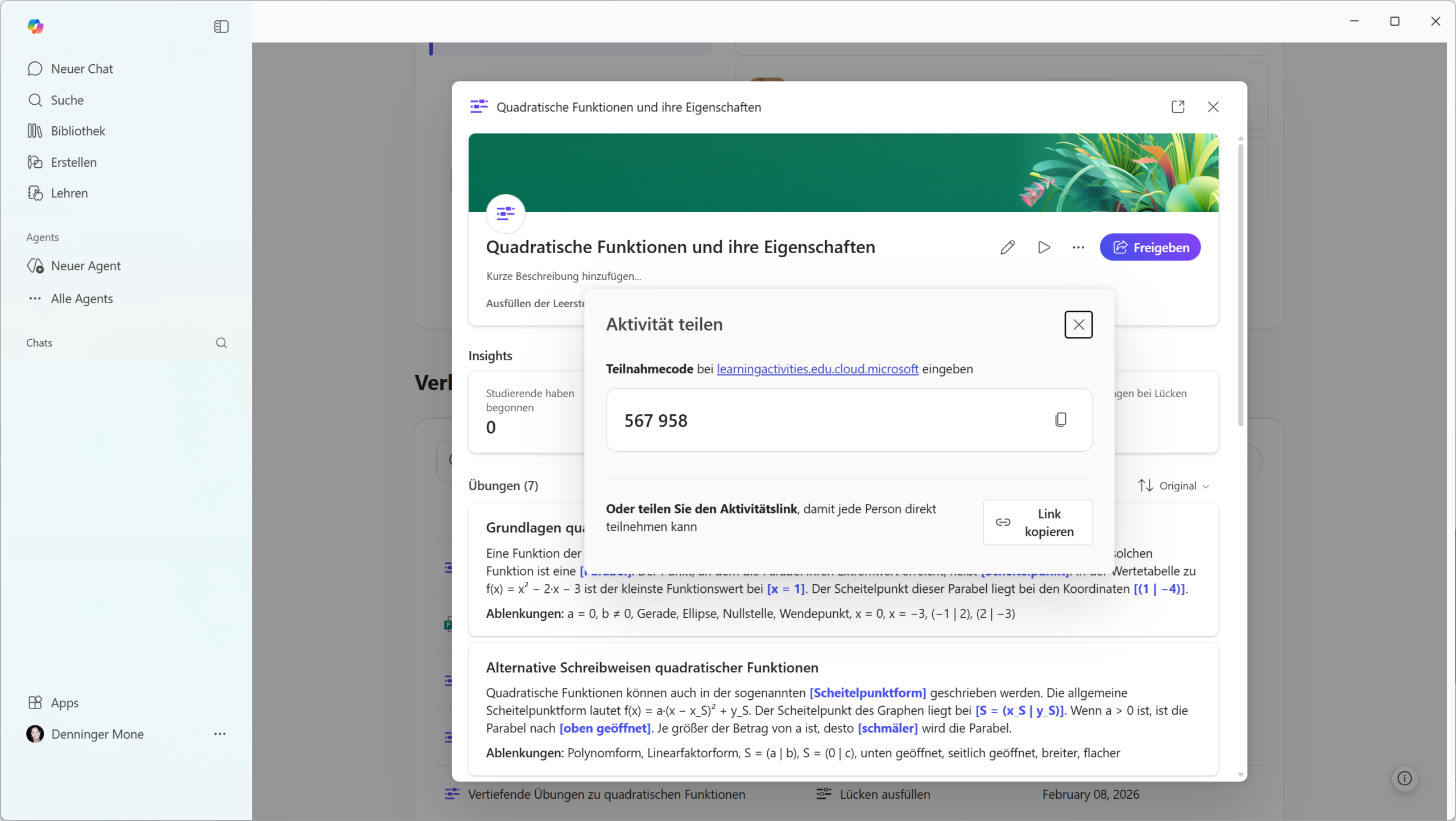The height and width of the screenshot is (821, 1456).
Task: Open the activity in a new window
Action: pos(1178,107)
